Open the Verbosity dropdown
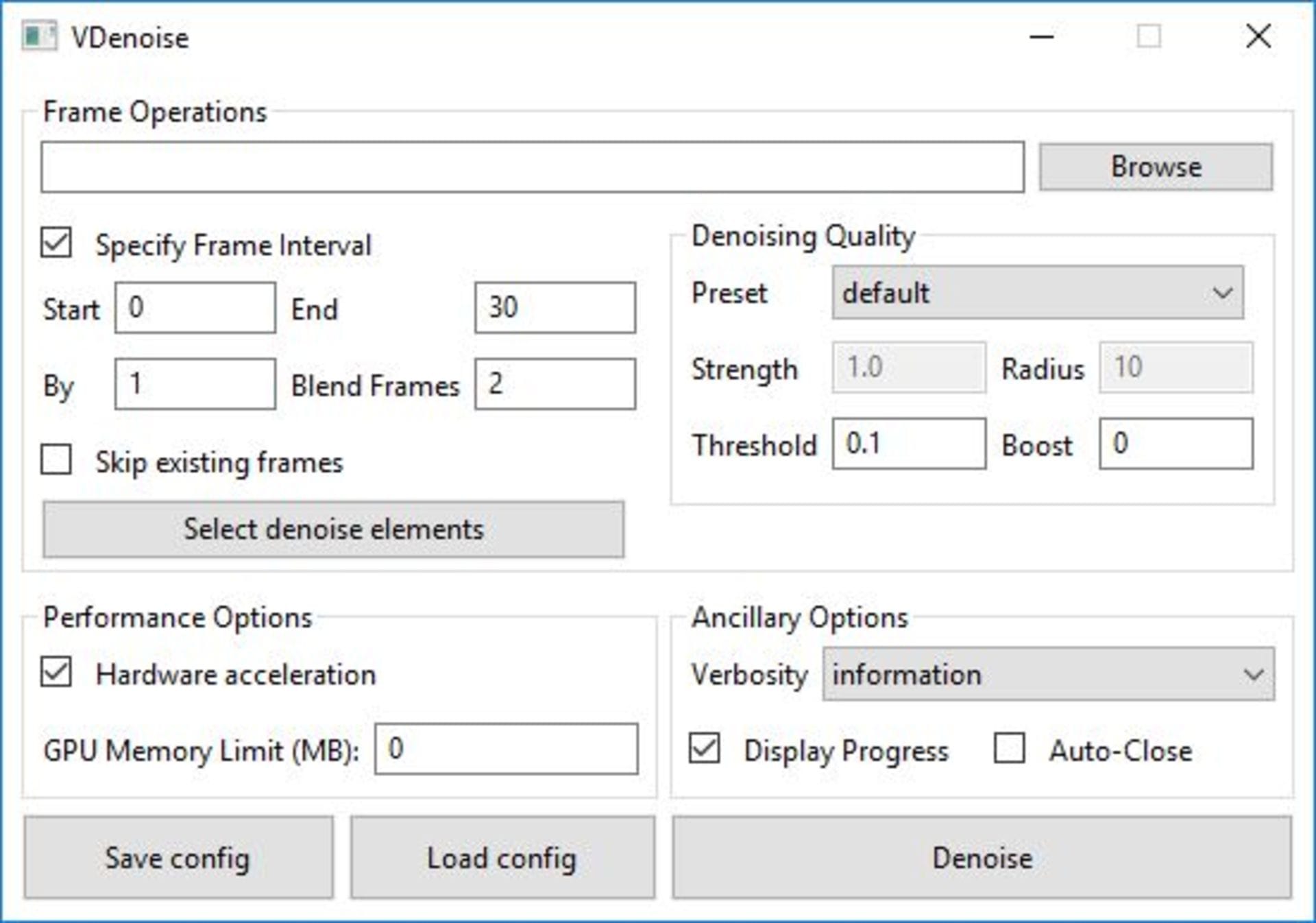Screen dimensions: 1316x923 pos(1049,675)
